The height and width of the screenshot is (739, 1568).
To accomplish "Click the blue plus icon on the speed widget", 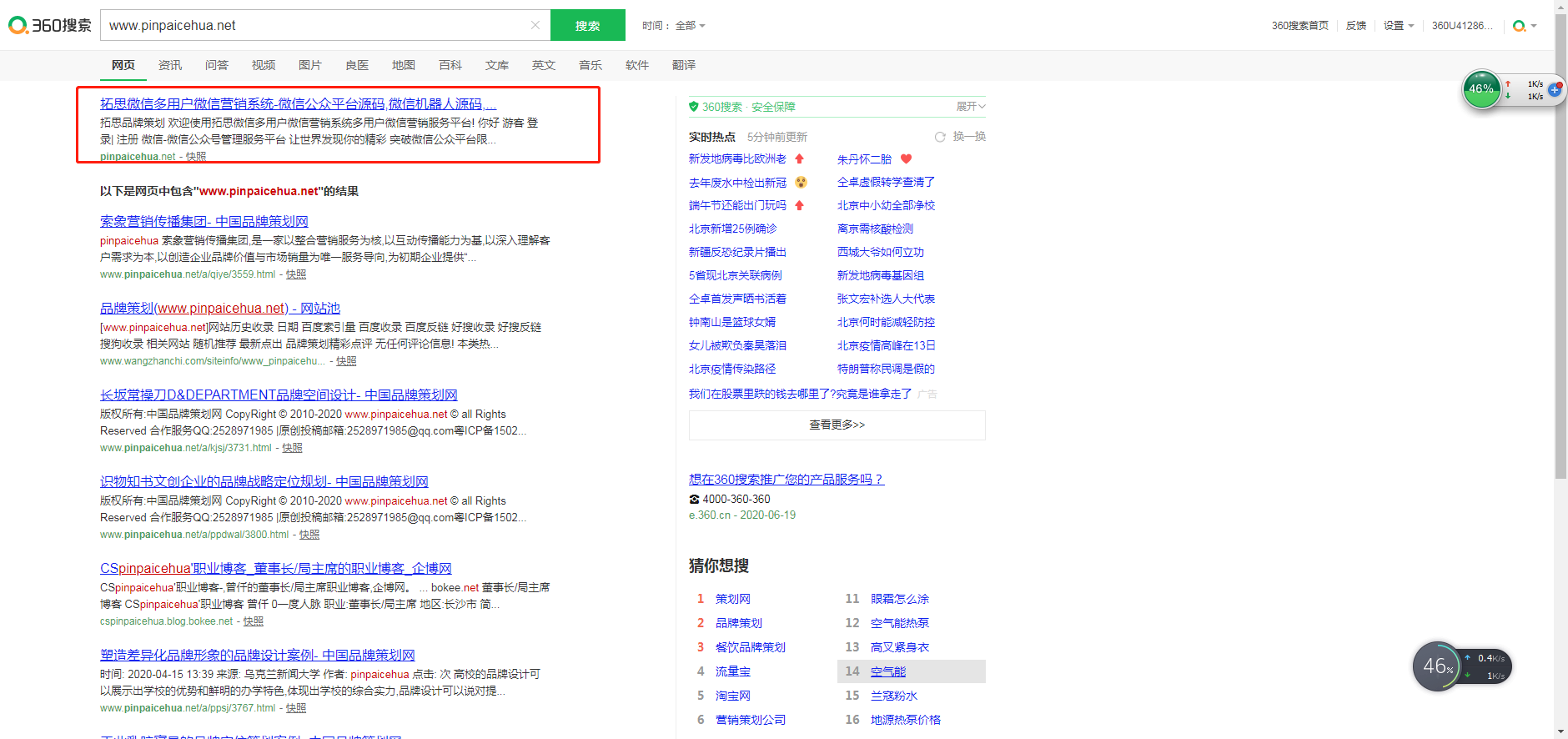I will 1555,89.
